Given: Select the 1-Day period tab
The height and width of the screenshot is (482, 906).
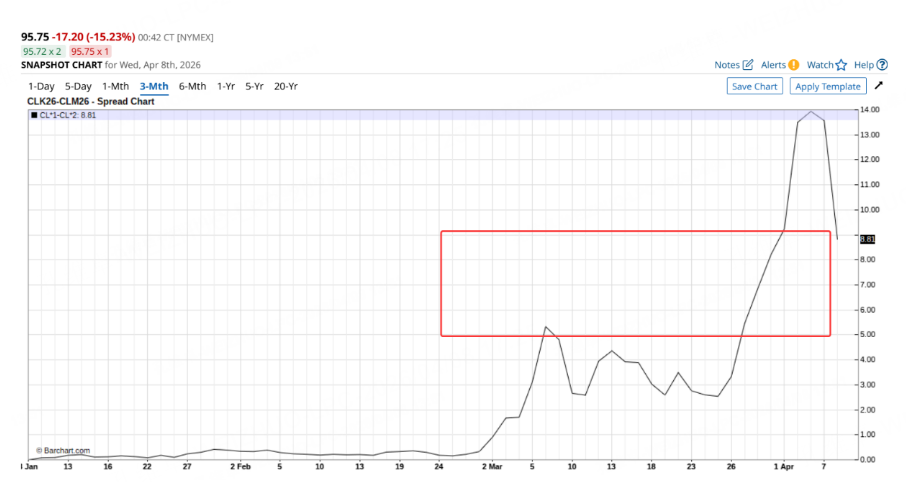Looking at the screenshot, I should point(42,86).
